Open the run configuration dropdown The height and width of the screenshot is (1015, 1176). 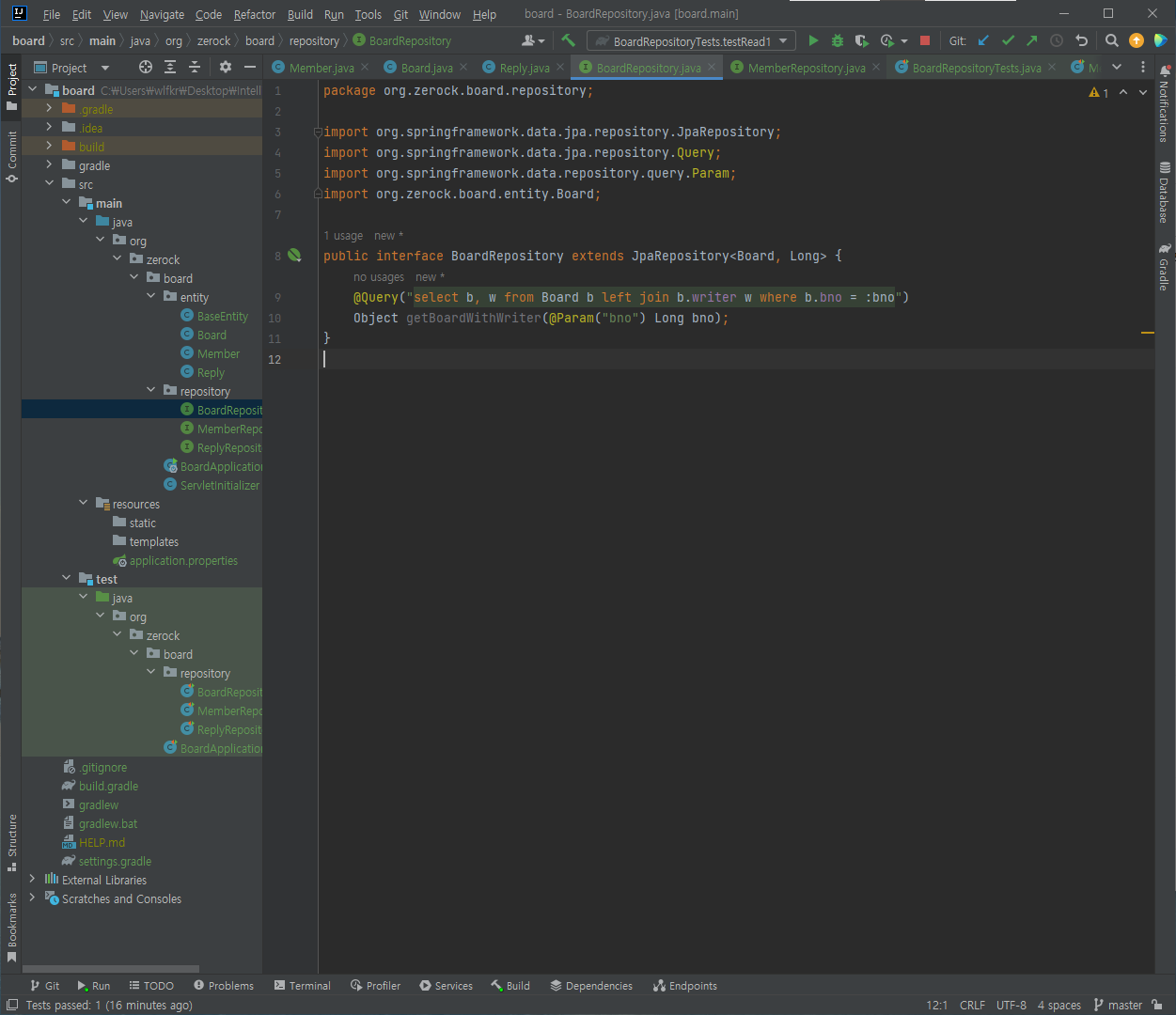[x=691, y=40]
